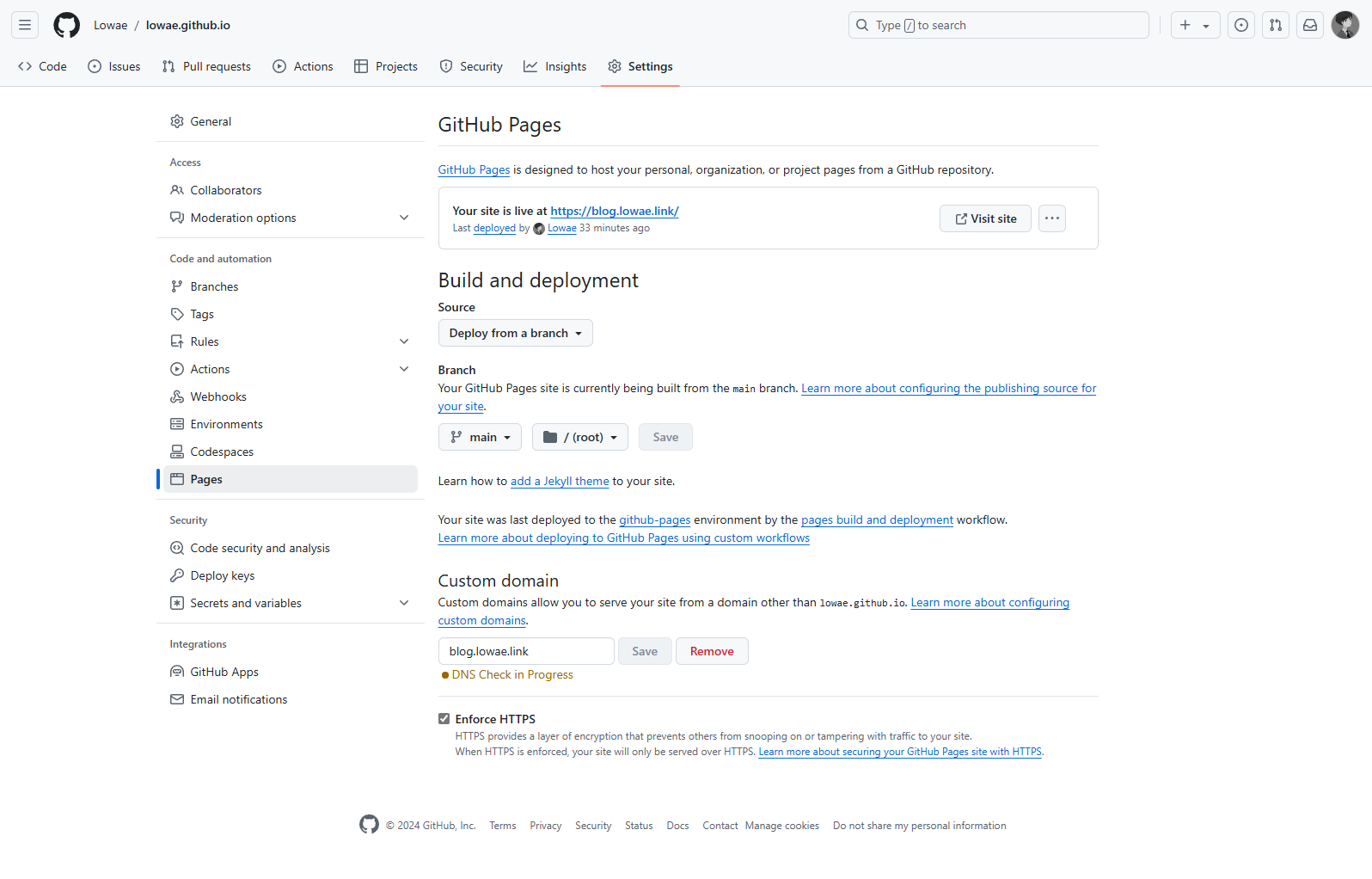This screenshot has width=1372, height=879.
Task: Go to GitHub homepage via Octocat logo
Action: pos(66,25)
